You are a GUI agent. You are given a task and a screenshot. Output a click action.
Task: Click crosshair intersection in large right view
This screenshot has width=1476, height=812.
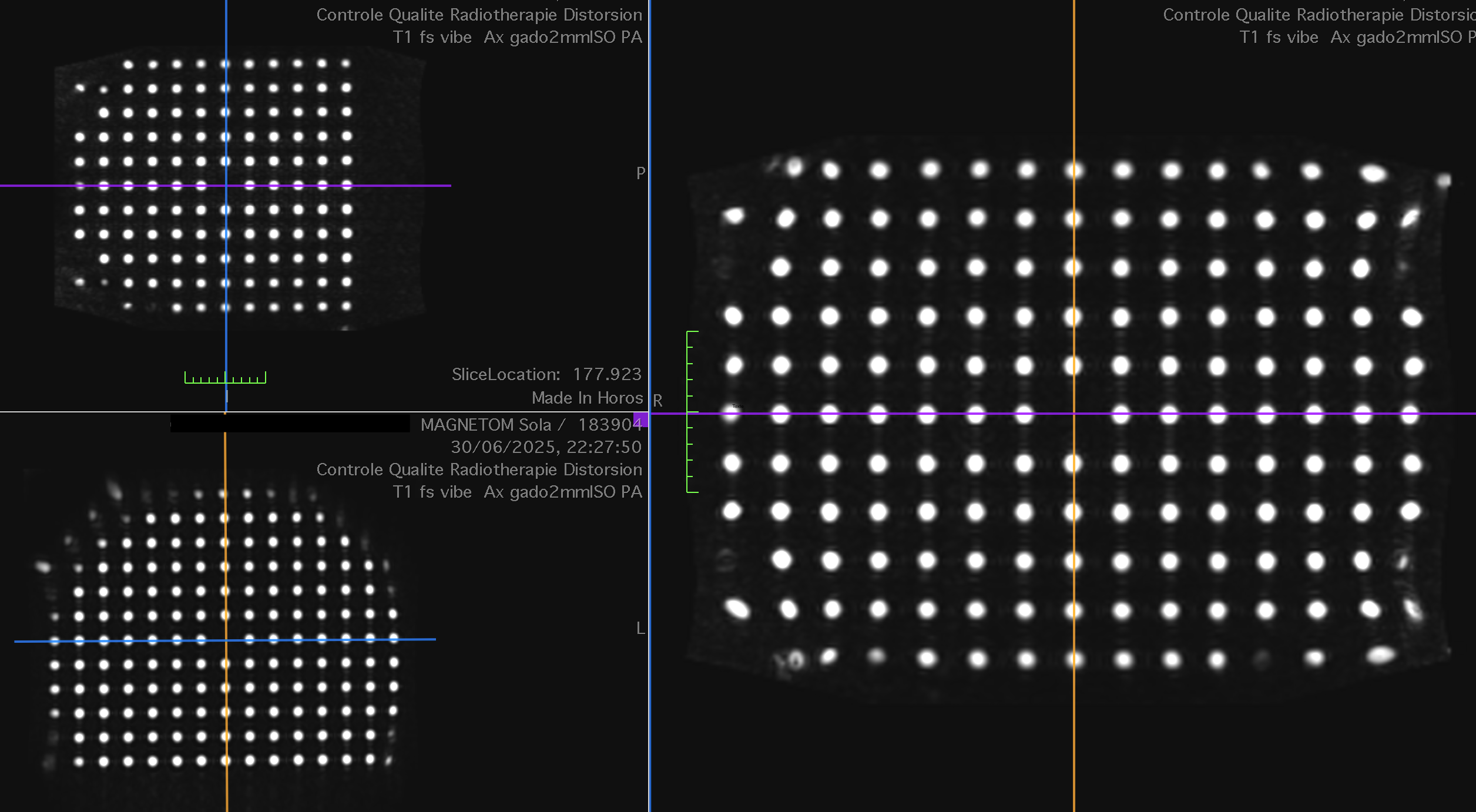coord(1074,414)
